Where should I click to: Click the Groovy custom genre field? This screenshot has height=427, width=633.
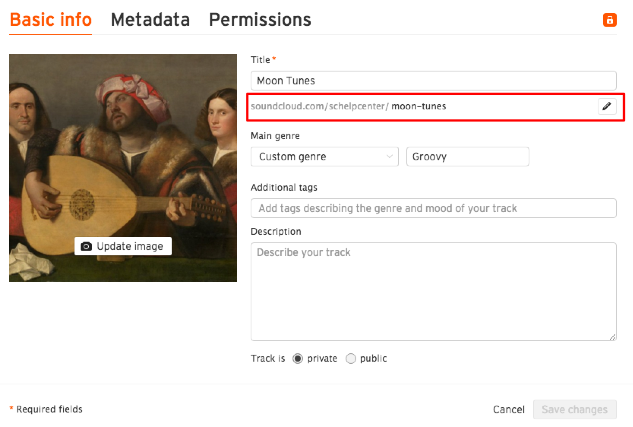(467, 157)
